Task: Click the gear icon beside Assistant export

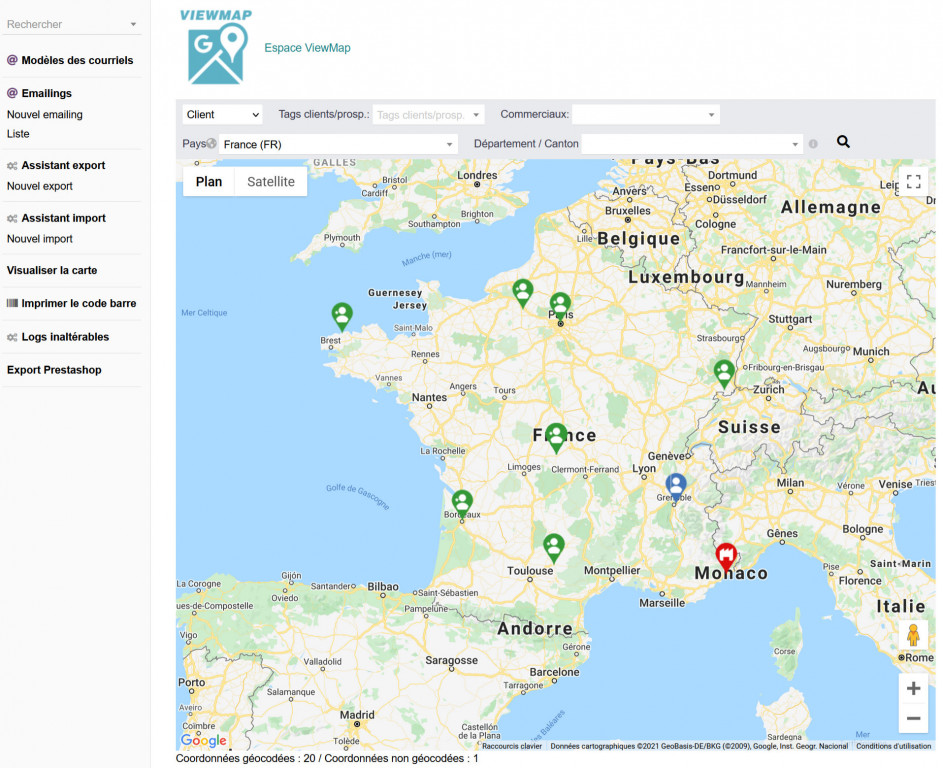Action: point(12,165)
